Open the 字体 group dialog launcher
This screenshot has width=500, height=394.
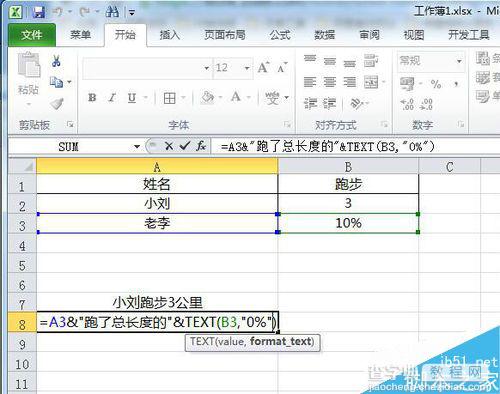click(287, 124)
